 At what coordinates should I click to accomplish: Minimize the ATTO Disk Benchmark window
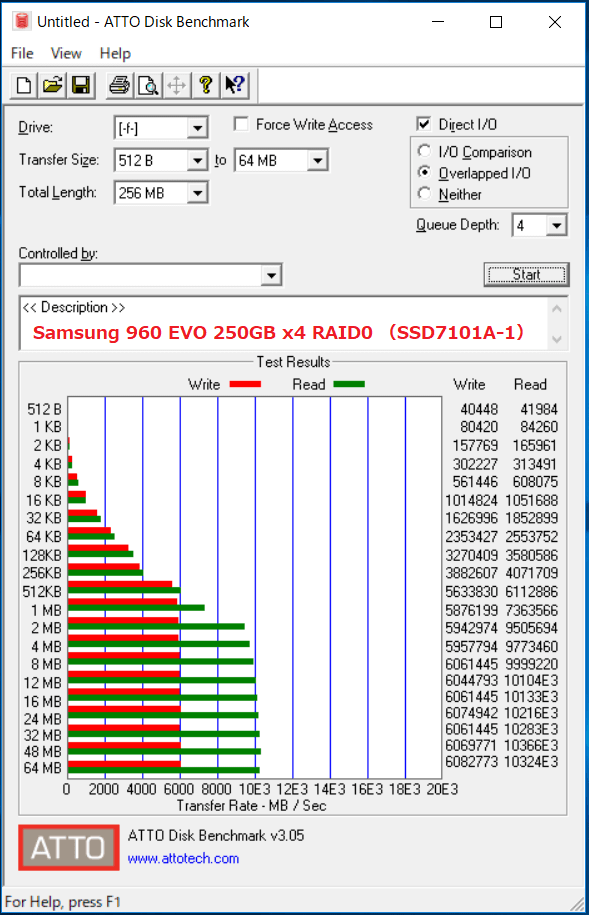click(x=438, y=22)
